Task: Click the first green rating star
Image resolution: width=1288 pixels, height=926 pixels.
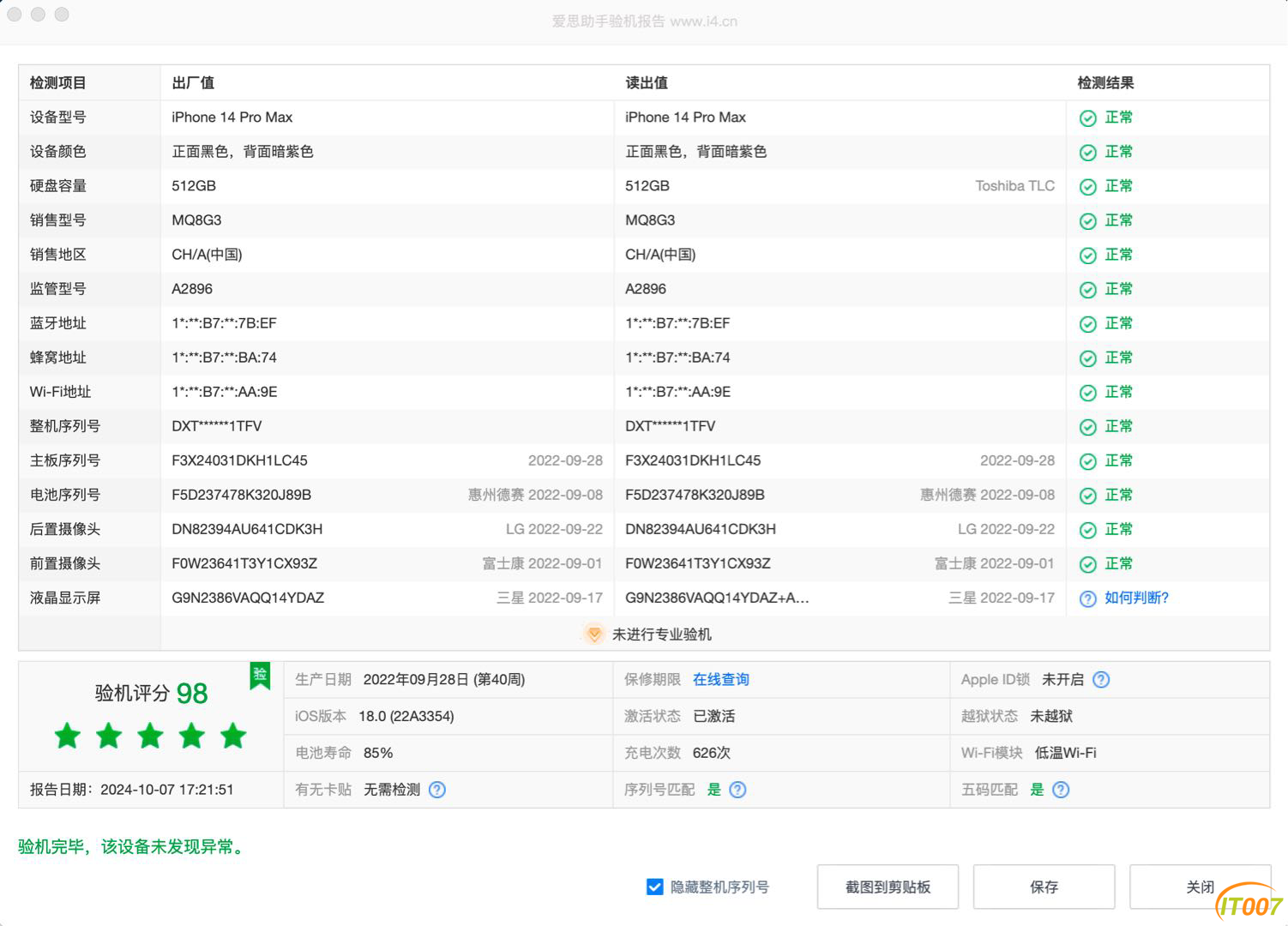Action: (x=68, y=736)
